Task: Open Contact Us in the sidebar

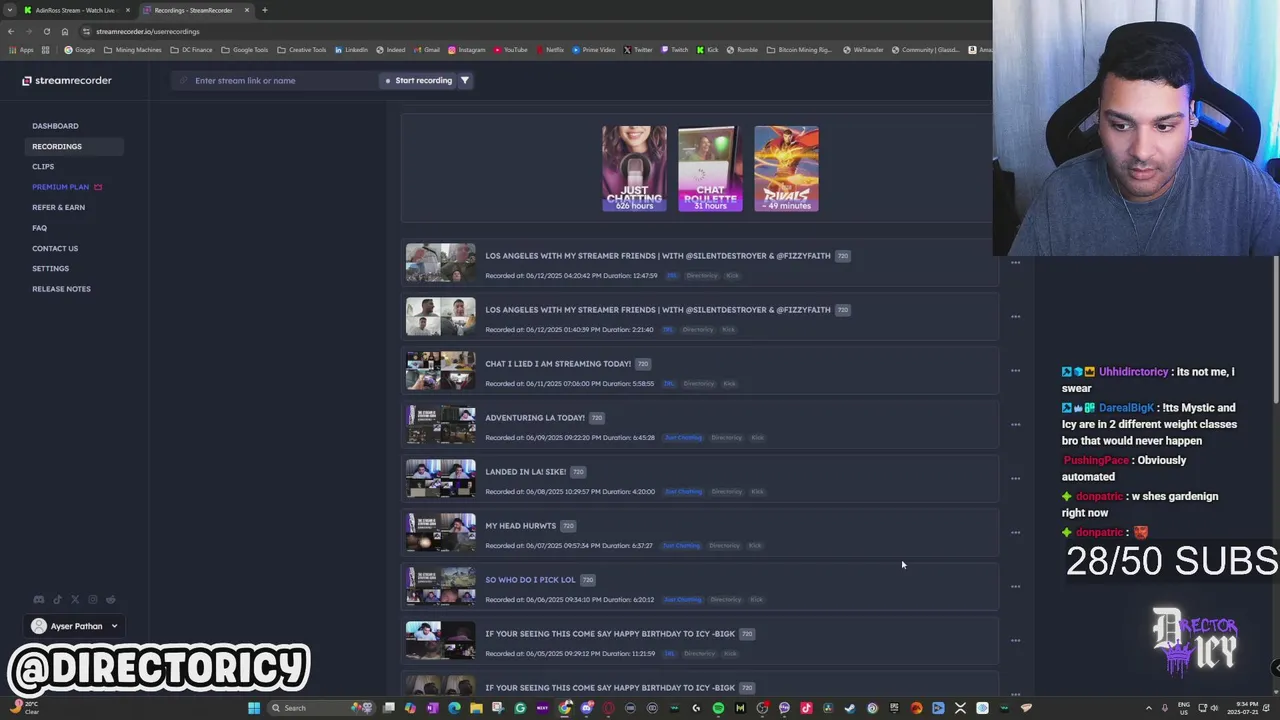Action: [55, 248]
